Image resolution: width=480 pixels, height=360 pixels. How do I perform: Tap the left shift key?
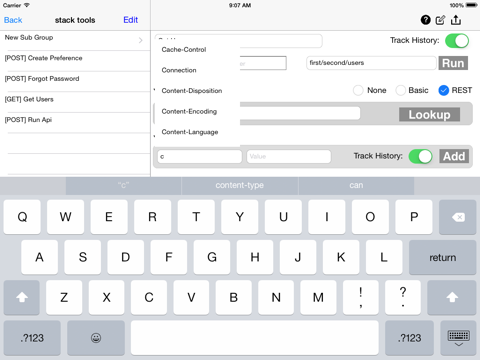point(22,297)
